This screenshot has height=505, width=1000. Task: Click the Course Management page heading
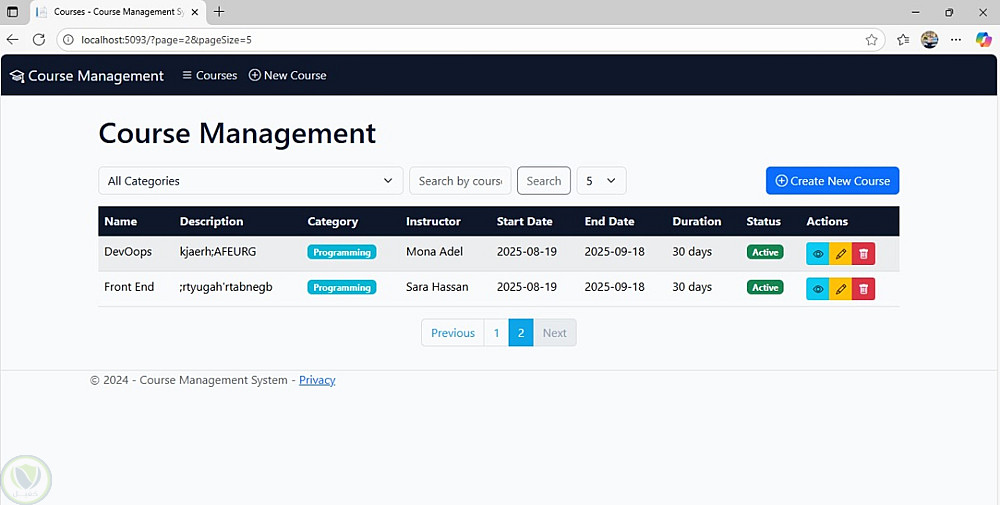[x=237, y=133]
